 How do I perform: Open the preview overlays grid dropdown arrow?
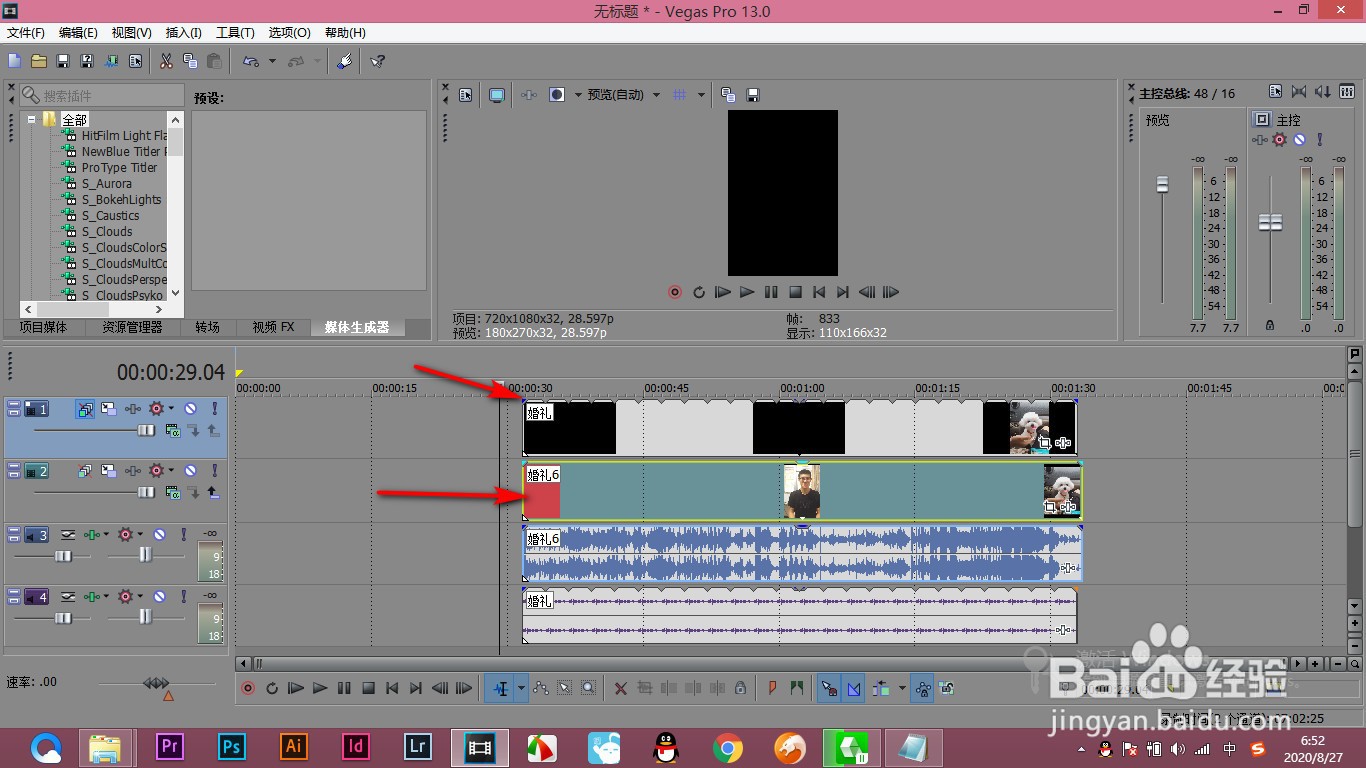701,95
